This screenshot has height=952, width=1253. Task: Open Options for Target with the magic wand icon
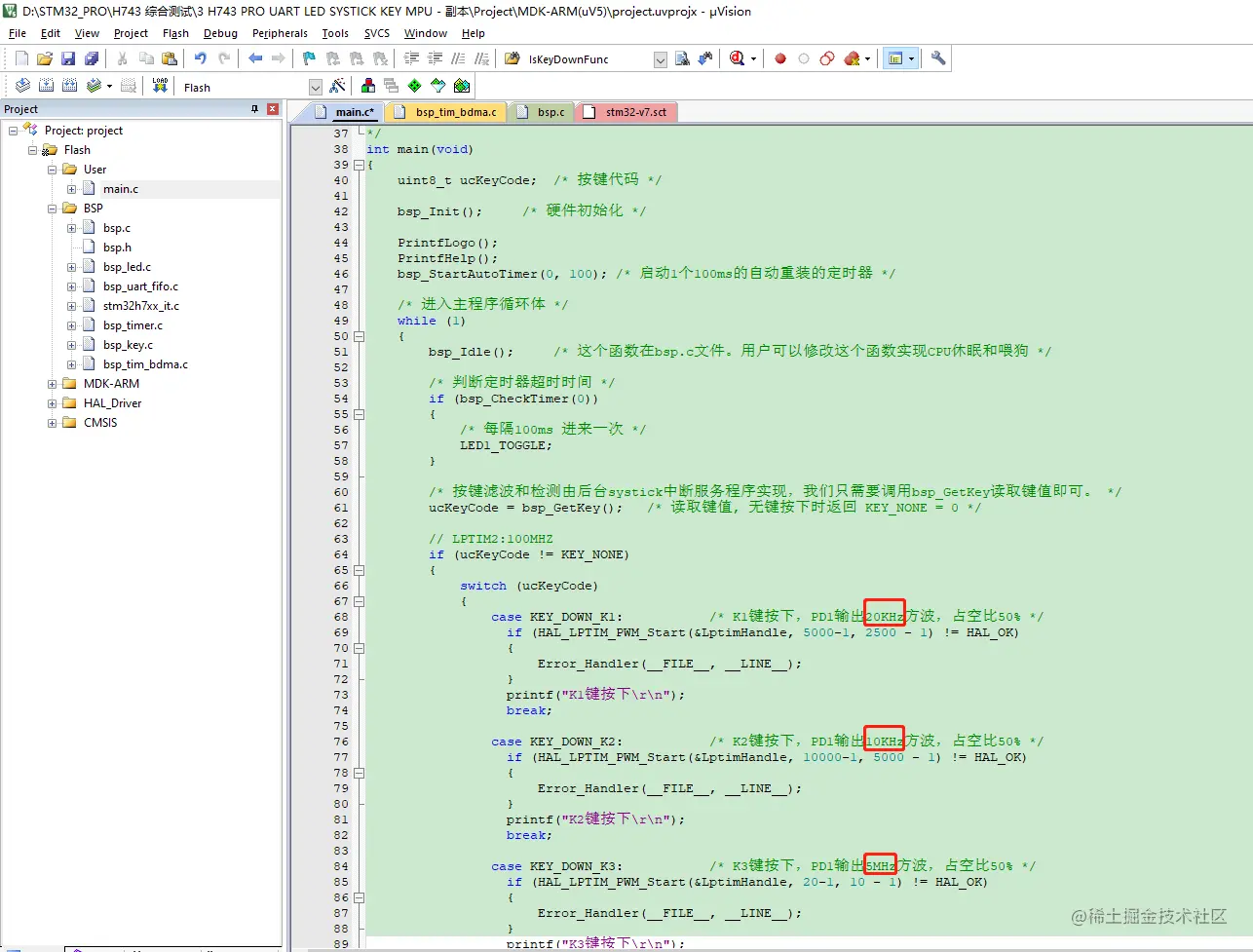(338, 86)
